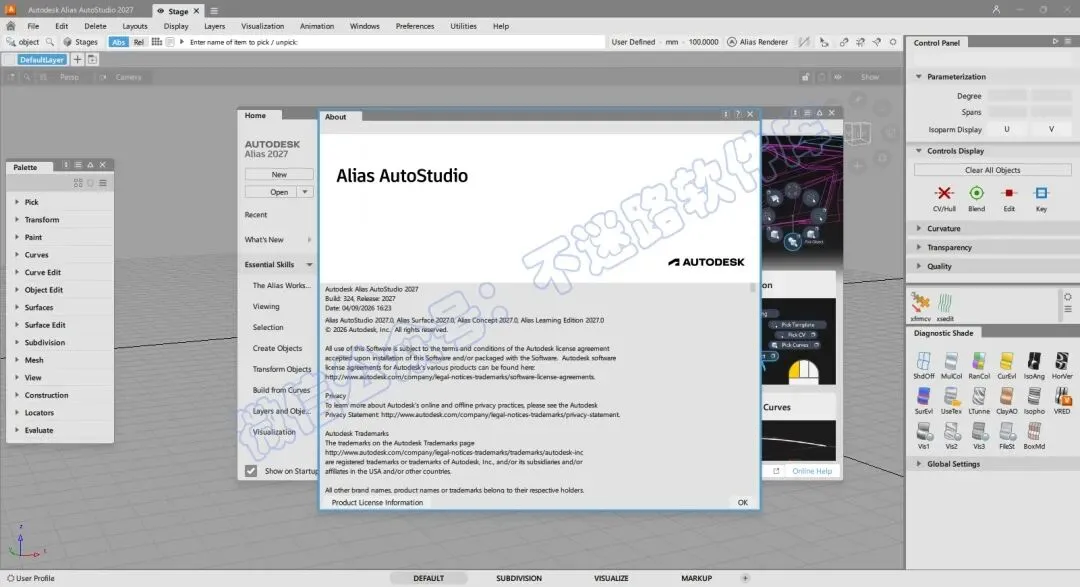This screenshot has width=1080, height=587.
Task: Open the Online Help link
Action: (x=811, y=471)
